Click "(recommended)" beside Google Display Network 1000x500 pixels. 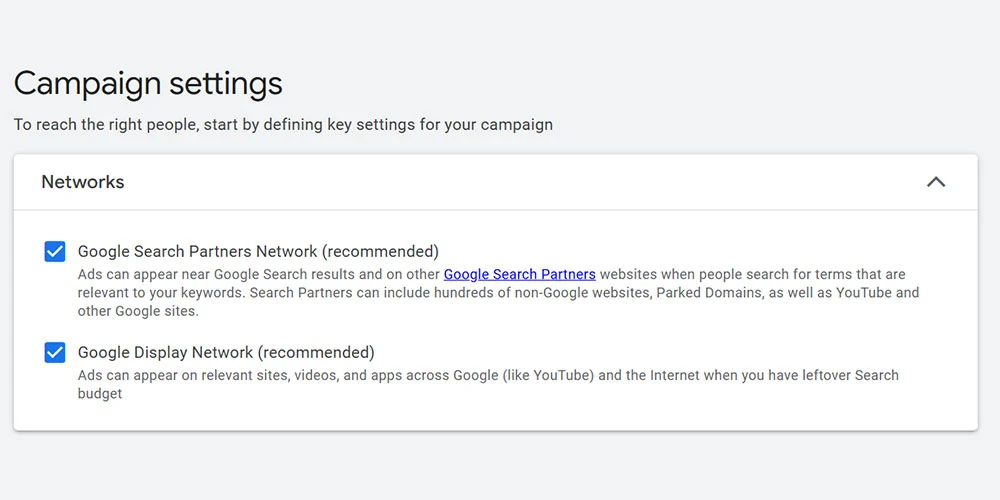pyautogui.click(x=317, y=353)
